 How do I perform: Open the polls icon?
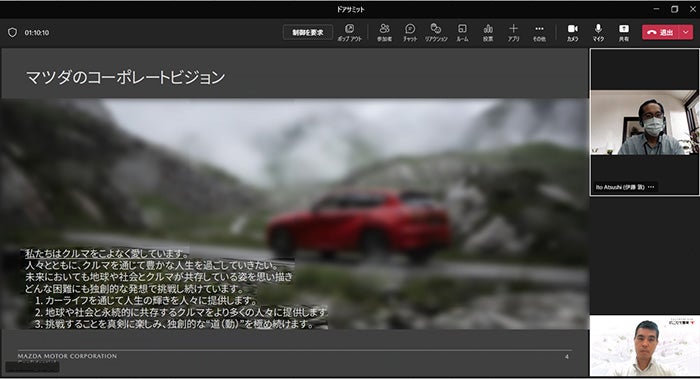(488, 33)
